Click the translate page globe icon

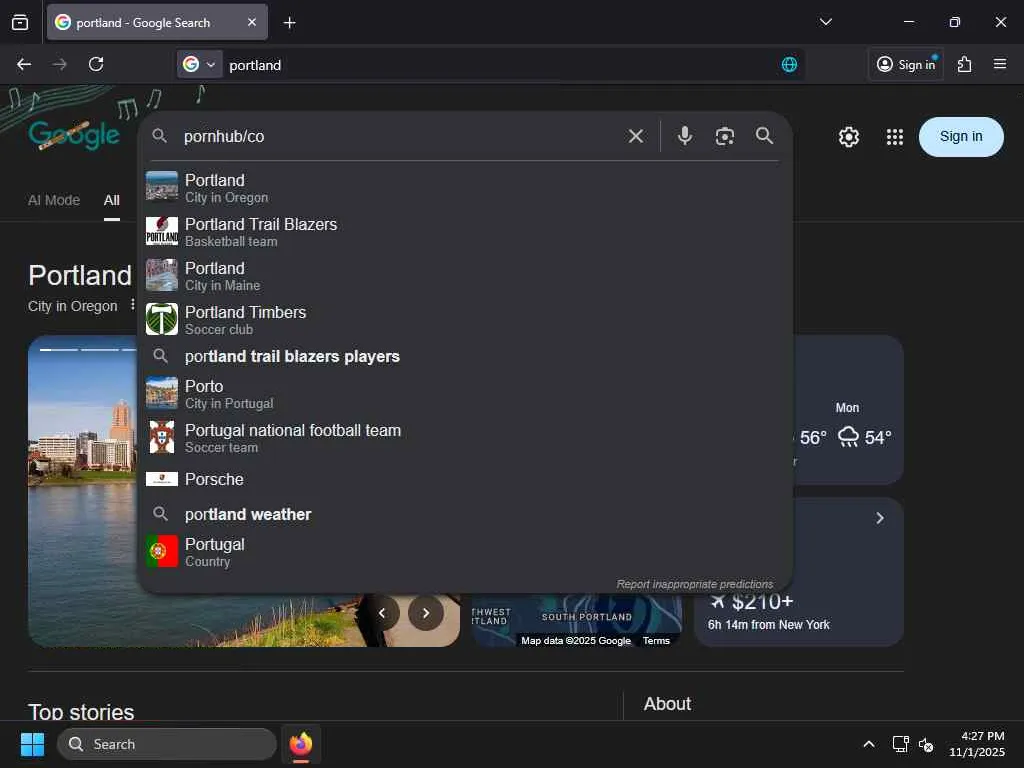pos(789,64)
